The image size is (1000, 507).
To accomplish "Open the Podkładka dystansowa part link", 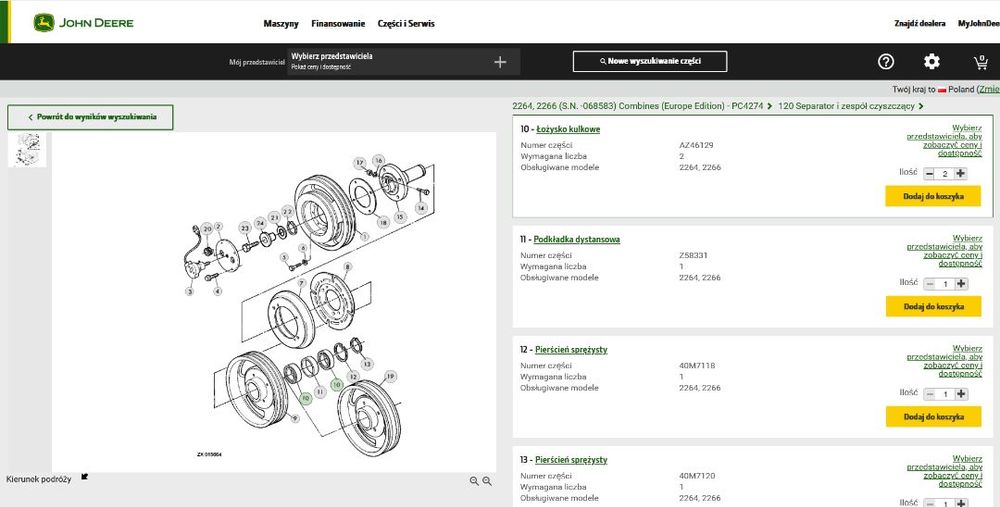I will coord(577,239).
